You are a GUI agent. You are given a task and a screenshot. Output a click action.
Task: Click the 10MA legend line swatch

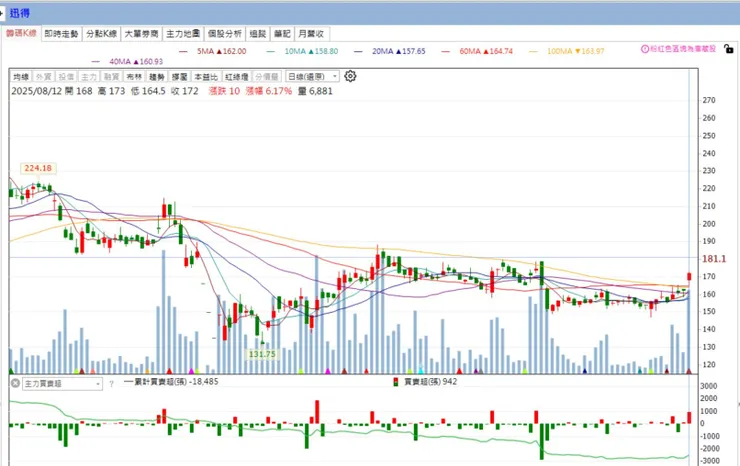click(270, 51)
